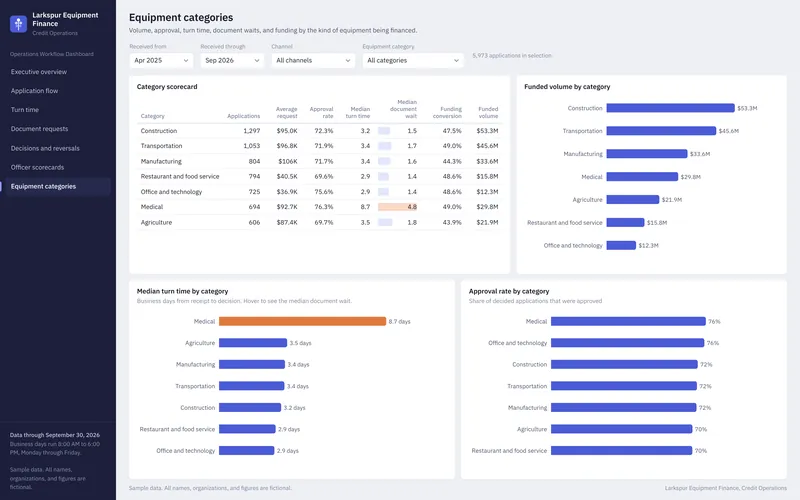Sort by Funded volume column header

tap(488, 113)
